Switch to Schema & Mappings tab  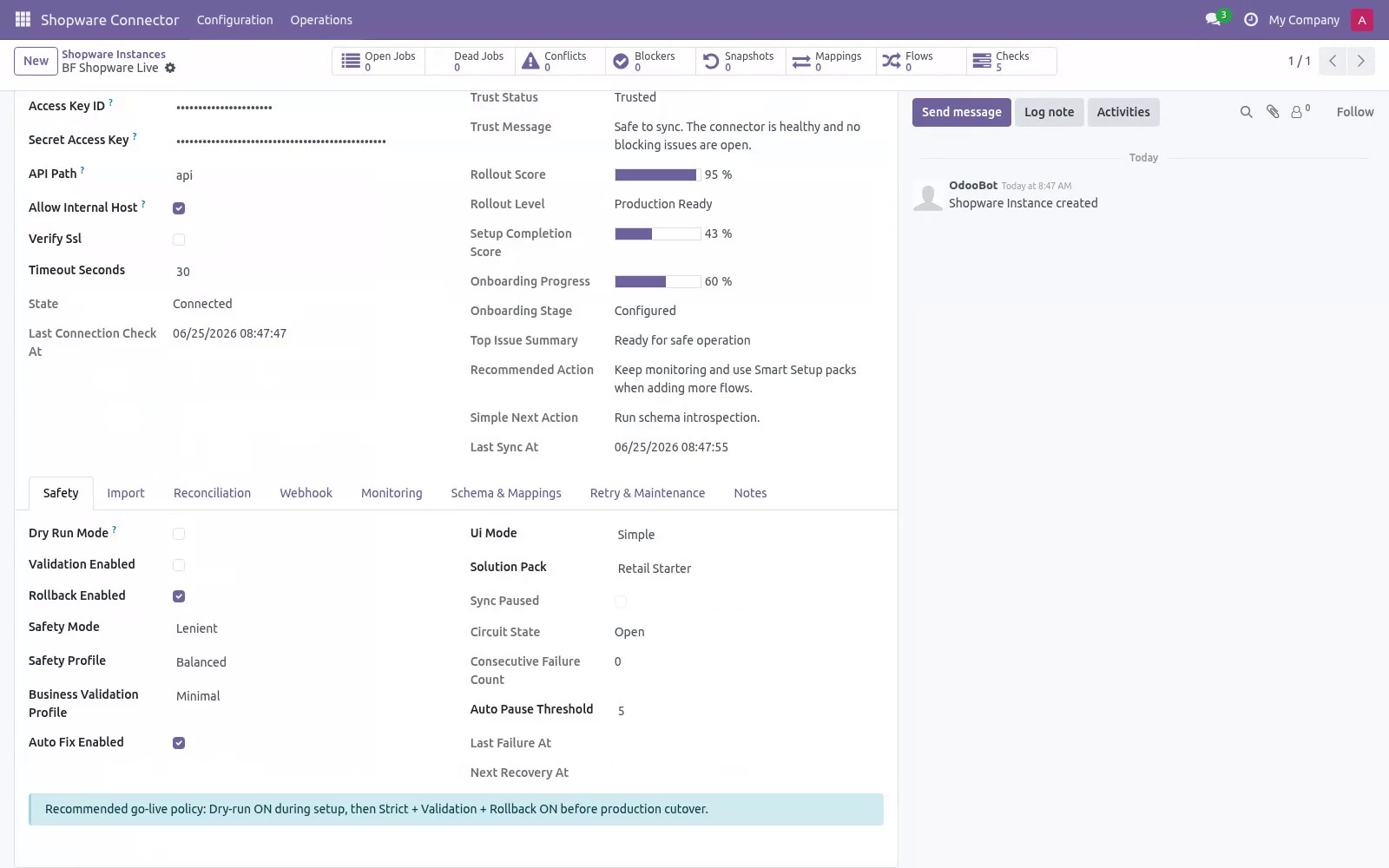pos(506,493)
